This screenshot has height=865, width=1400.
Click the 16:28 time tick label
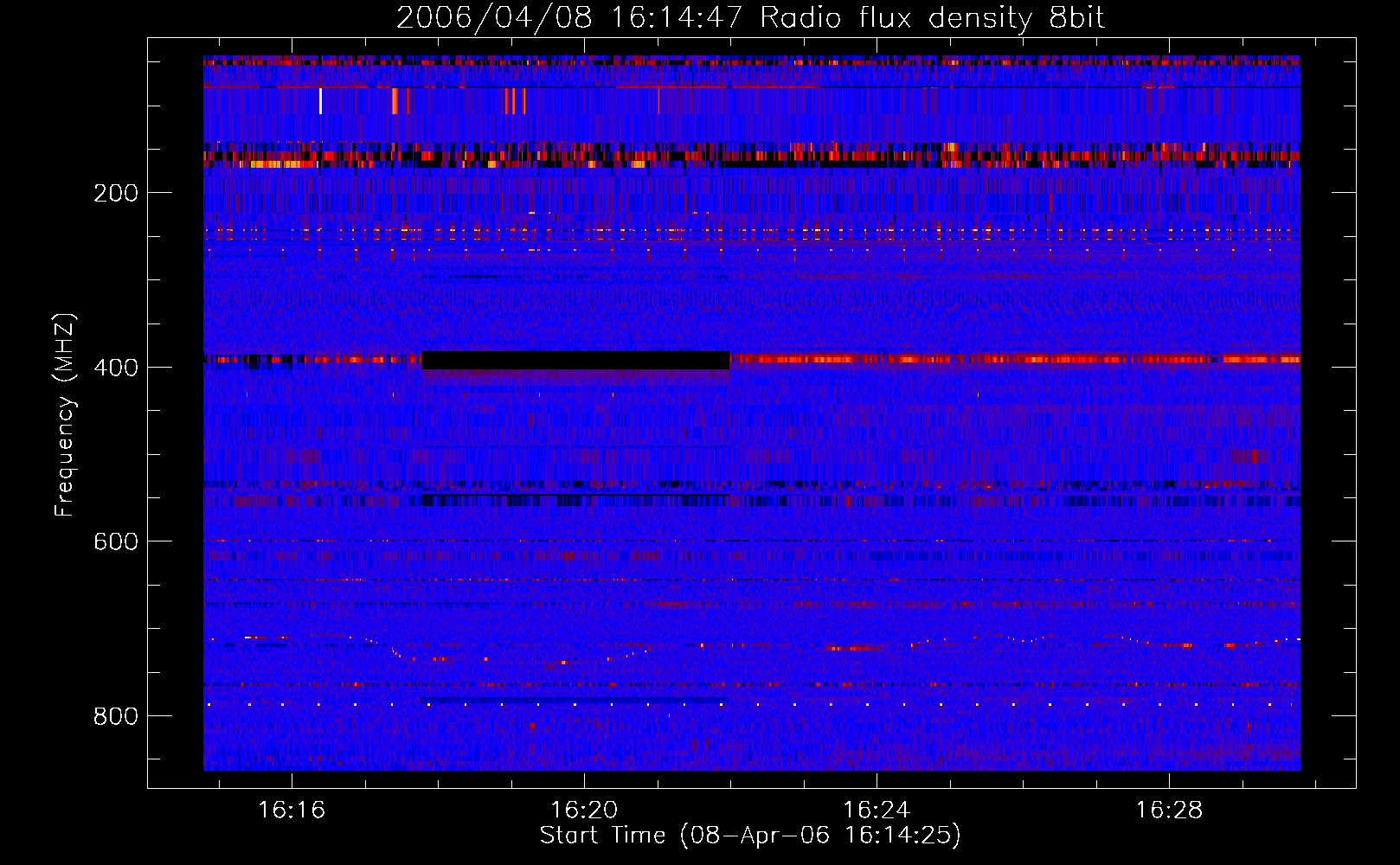coord(1169,810)
